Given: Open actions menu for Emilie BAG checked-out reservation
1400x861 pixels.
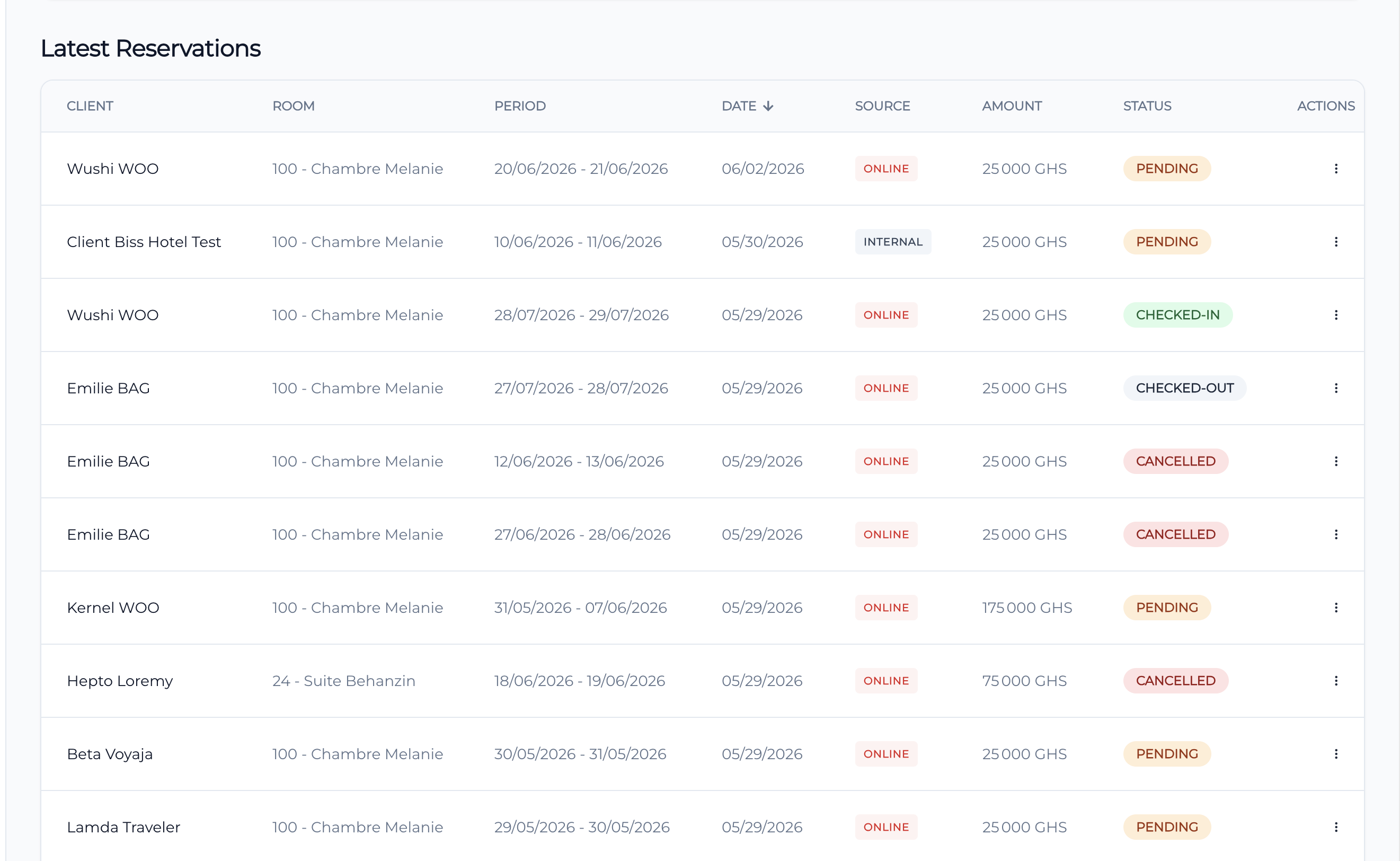Looking at the screenshot, I should (1336, 389).
